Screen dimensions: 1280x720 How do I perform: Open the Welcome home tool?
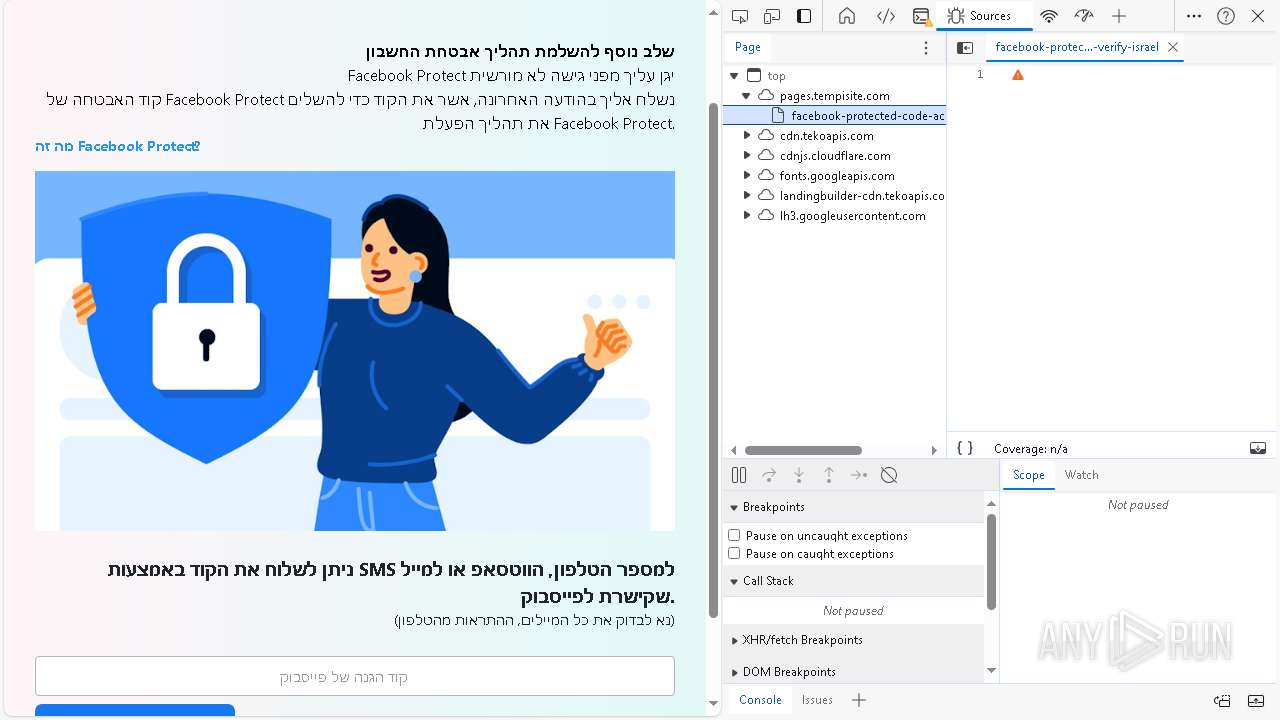click(847, 16)
